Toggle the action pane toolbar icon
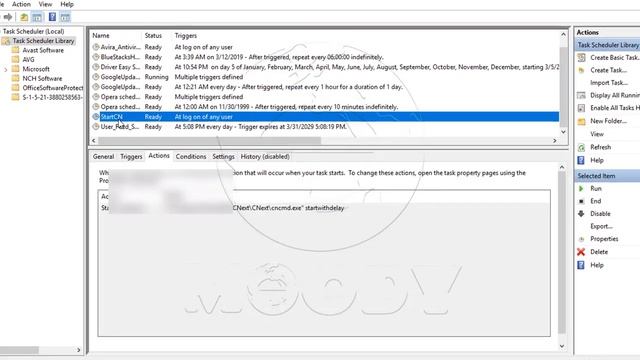 pos(65,17)
